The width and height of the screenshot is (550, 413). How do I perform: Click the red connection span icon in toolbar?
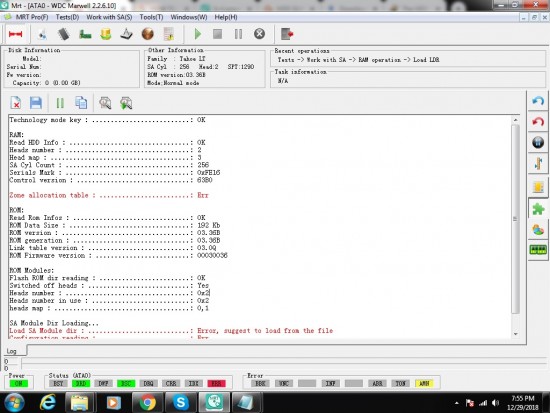point(15,34)
